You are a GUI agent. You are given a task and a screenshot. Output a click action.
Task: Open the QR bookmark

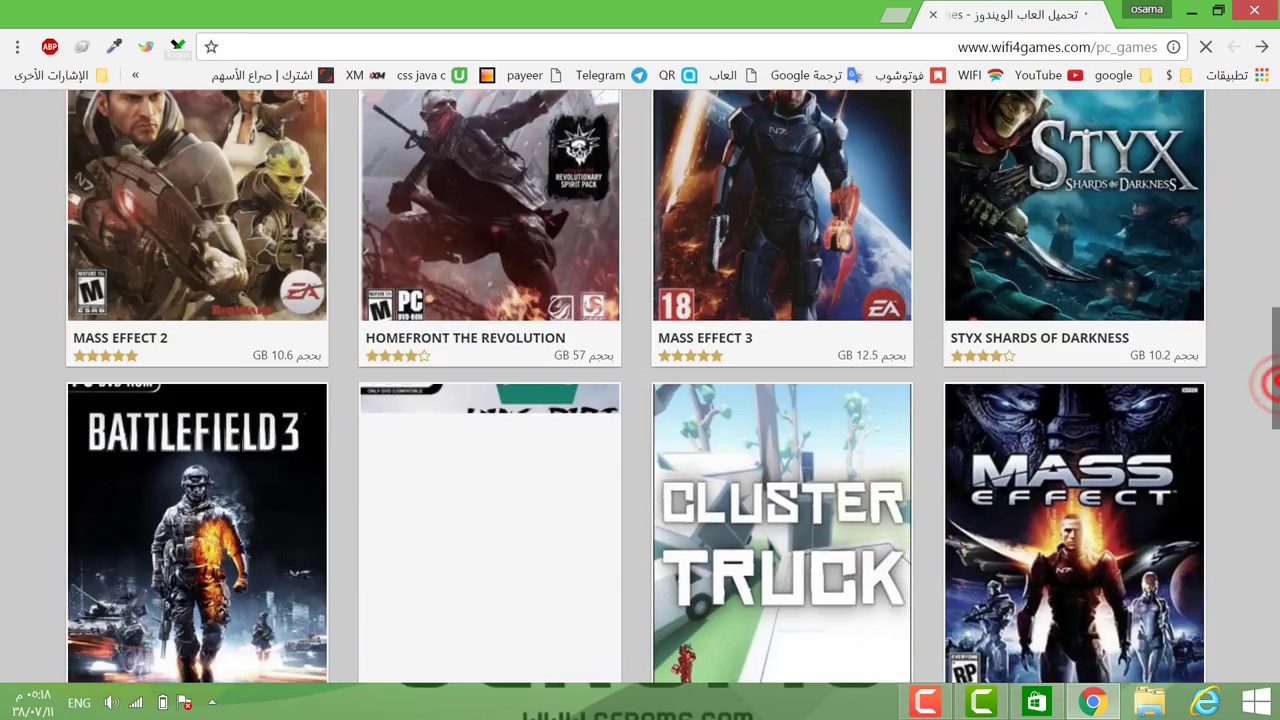[677, 75]
